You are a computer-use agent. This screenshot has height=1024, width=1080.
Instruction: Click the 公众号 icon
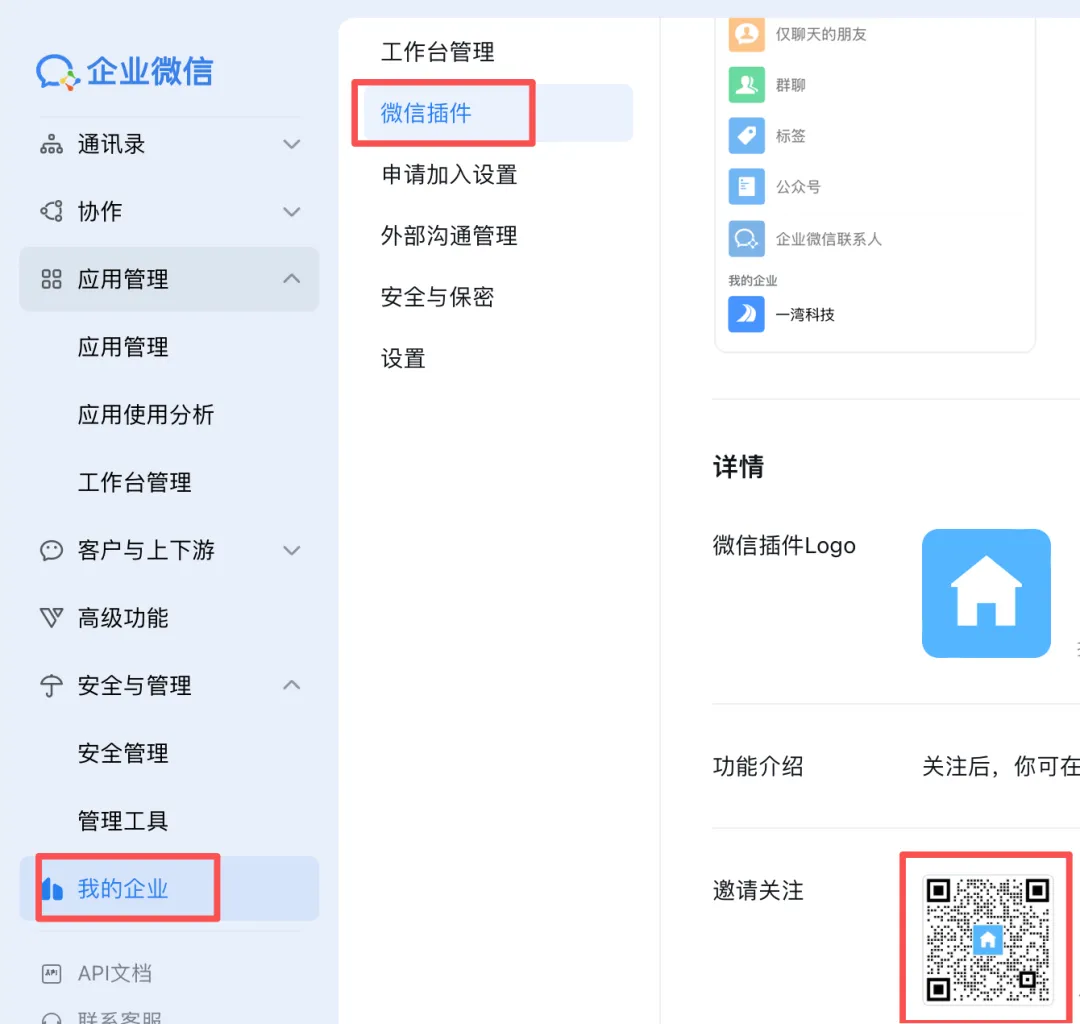[x=747, y=187]
